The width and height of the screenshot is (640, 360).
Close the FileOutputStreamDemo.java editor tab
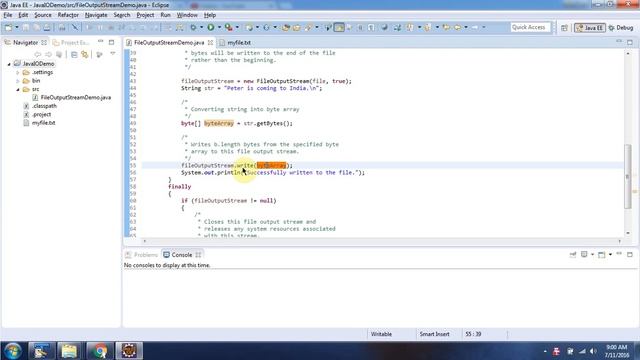pos(210,42)
